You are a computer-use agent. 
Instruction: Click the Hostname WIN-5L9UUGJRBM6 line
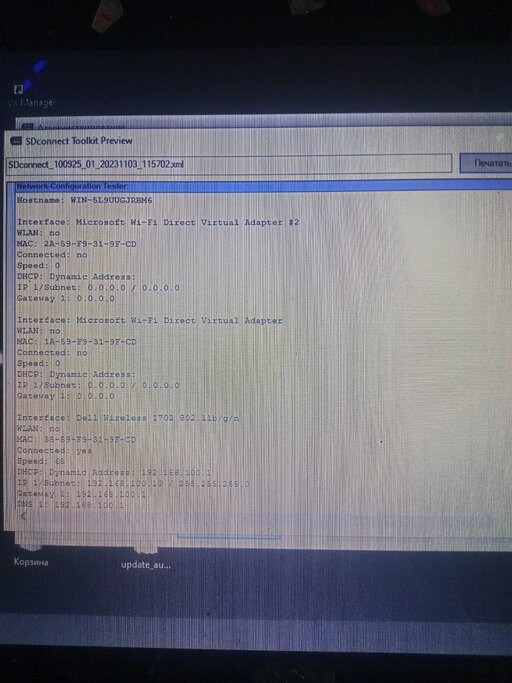point(85,200)
